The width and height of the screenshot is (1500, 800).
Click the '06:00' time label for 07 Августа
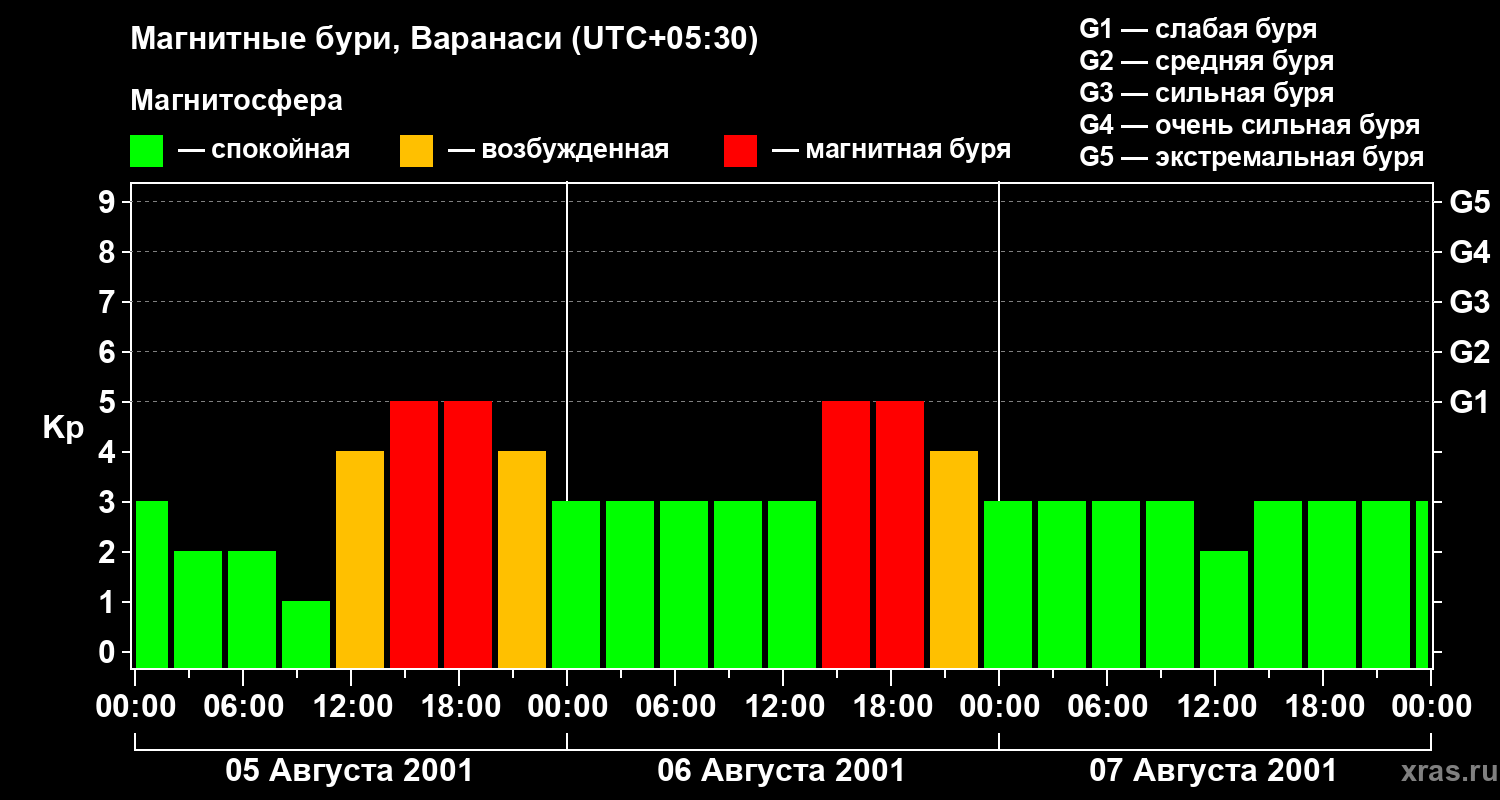[x=1107, y=707]
